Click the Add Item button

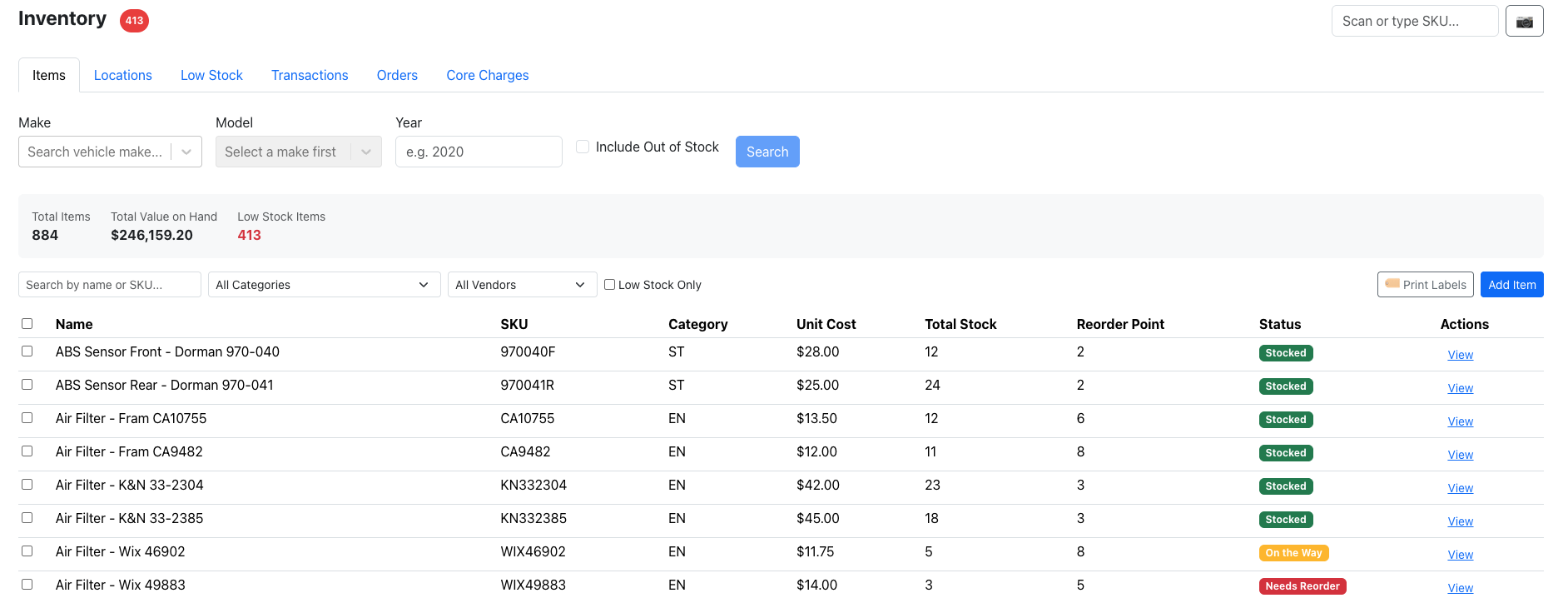pyautogui.click(x=1511, y=284)
